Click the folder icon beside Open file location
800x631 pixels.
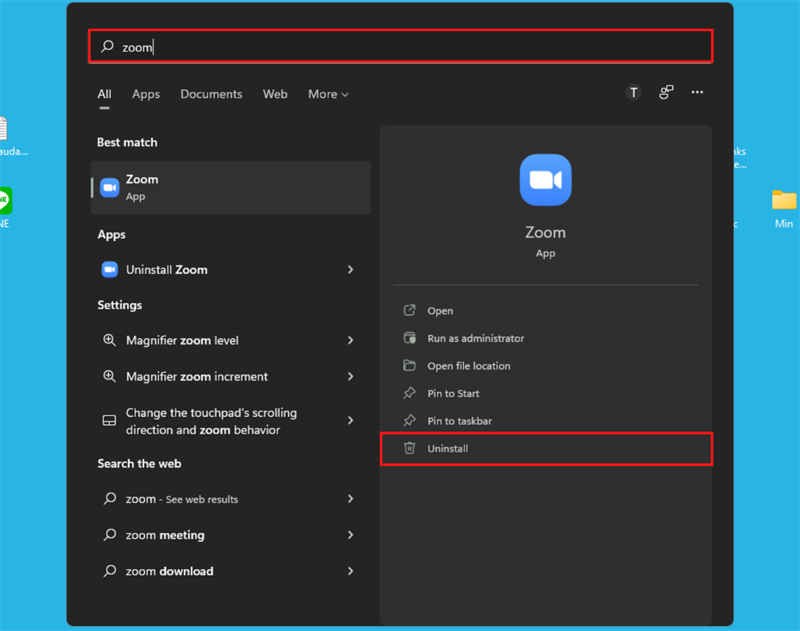410,366
